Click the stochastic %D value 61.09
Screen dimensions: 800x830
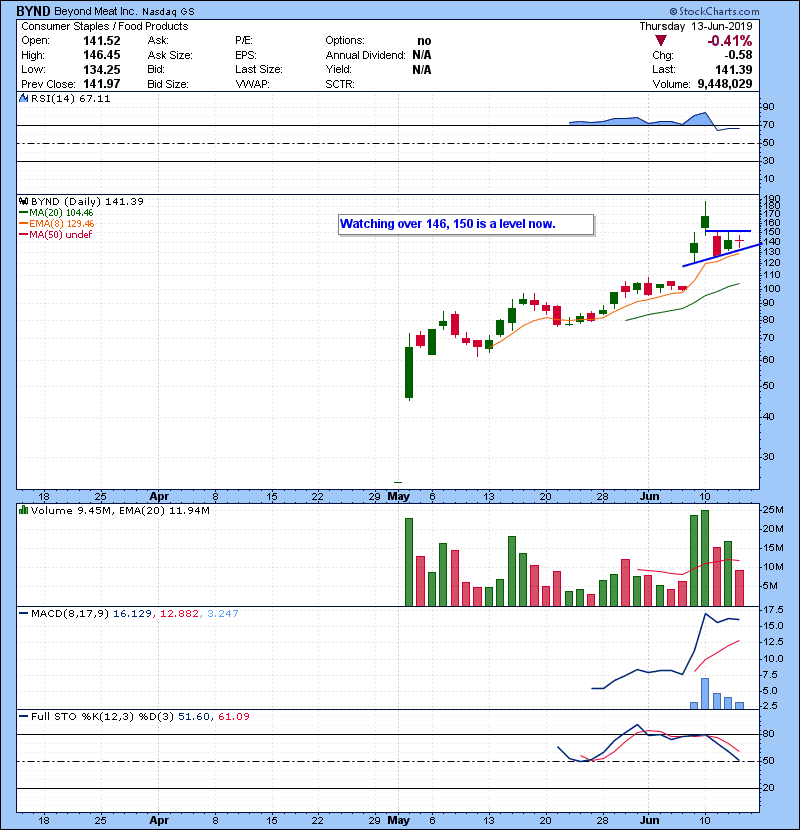pyautogui.click(x=233, y=717)
